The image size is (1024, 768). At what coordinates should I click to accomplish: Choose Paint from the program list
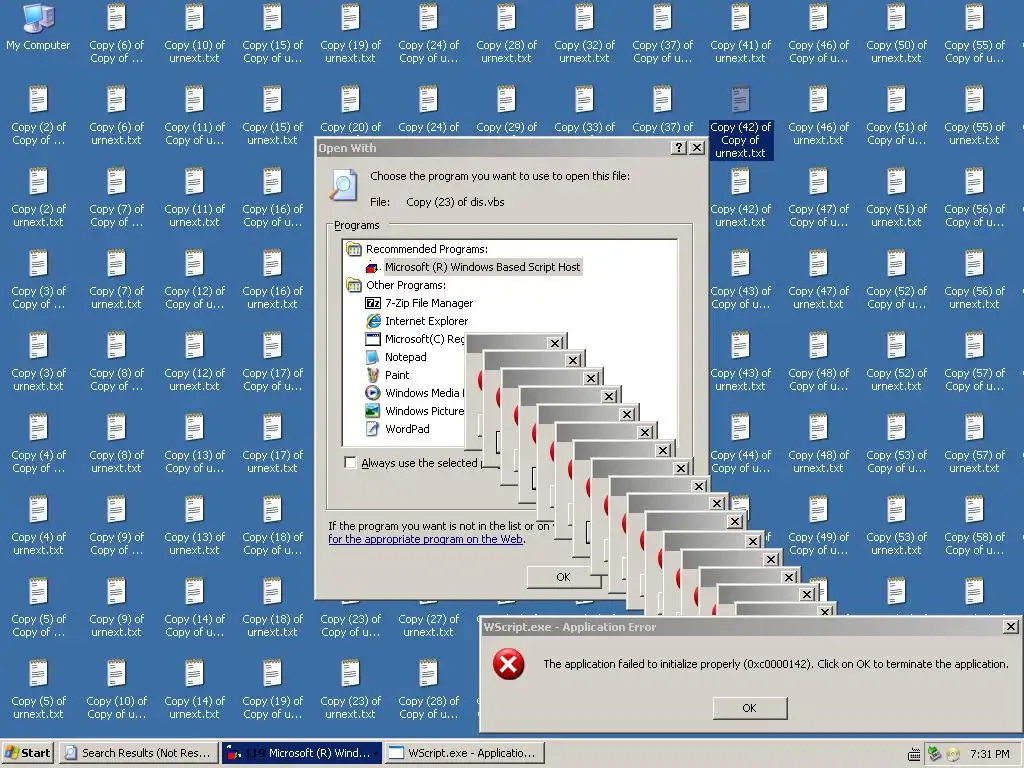(387, 375)
